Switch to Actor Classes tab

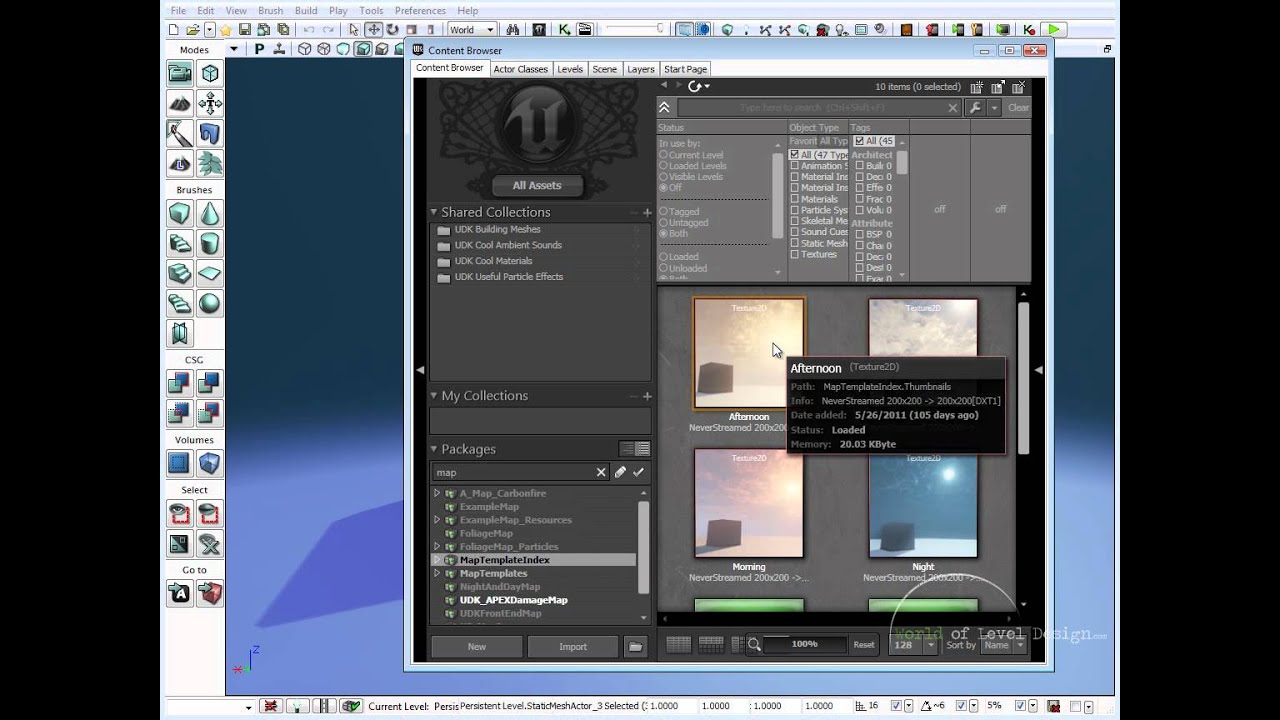pyautogui.click(x=520, y=69)
